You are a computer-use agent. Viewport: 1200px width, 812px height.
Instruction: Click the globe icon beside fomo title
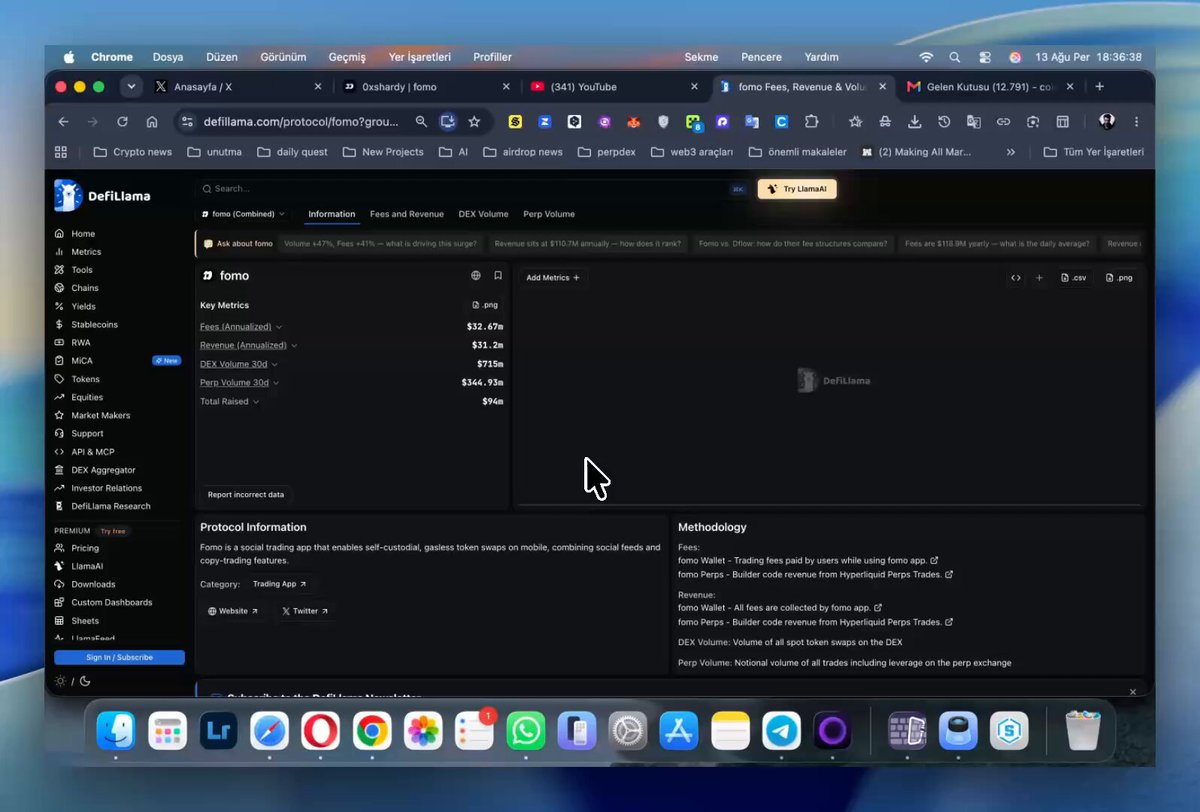pyautogui.click(x=476, y=276)
